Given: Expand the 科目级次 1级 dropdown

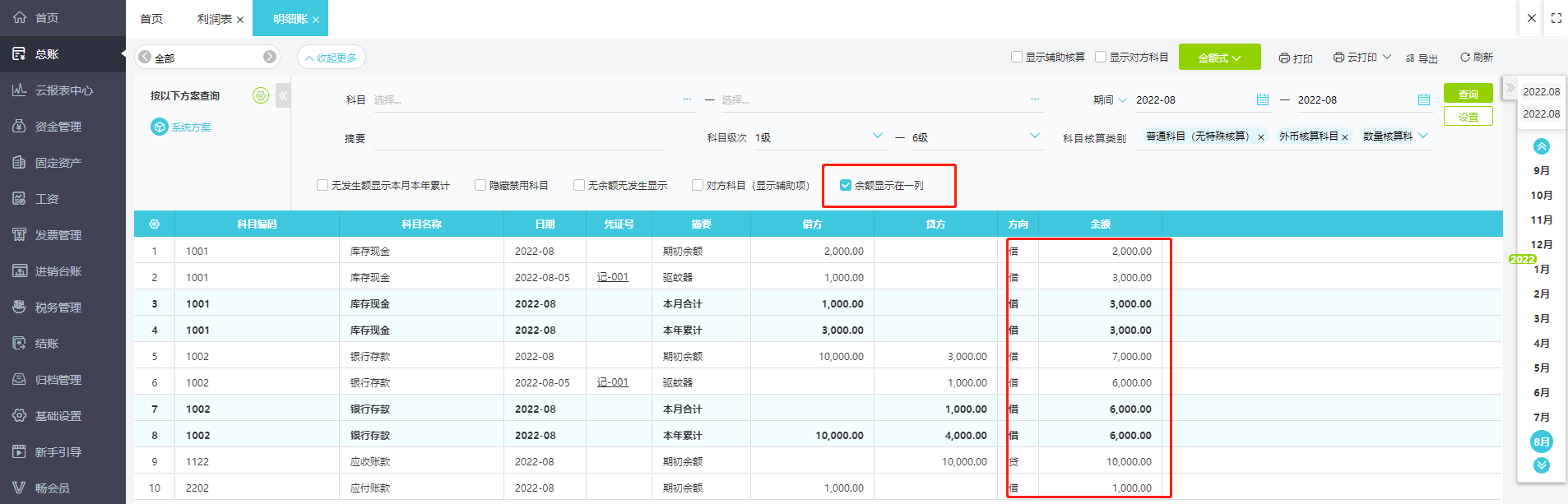Looking at the screenshot, I should click(x=877, y=136).
